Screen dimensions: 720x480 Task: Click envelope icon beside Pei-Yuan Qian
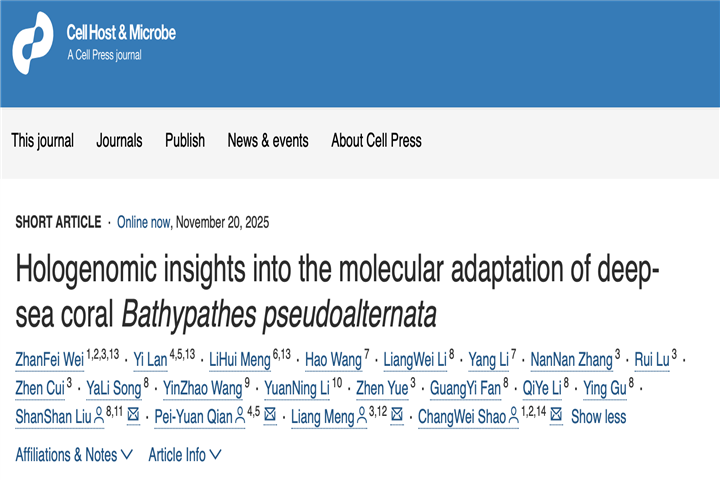point(269,416)
